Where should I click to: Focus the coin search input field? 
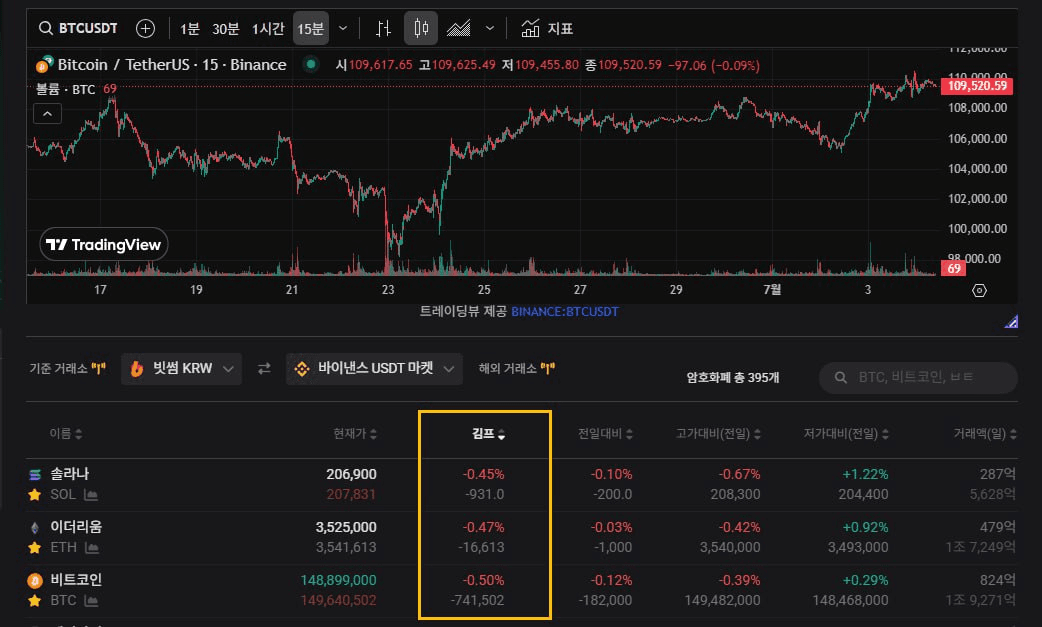918,377
